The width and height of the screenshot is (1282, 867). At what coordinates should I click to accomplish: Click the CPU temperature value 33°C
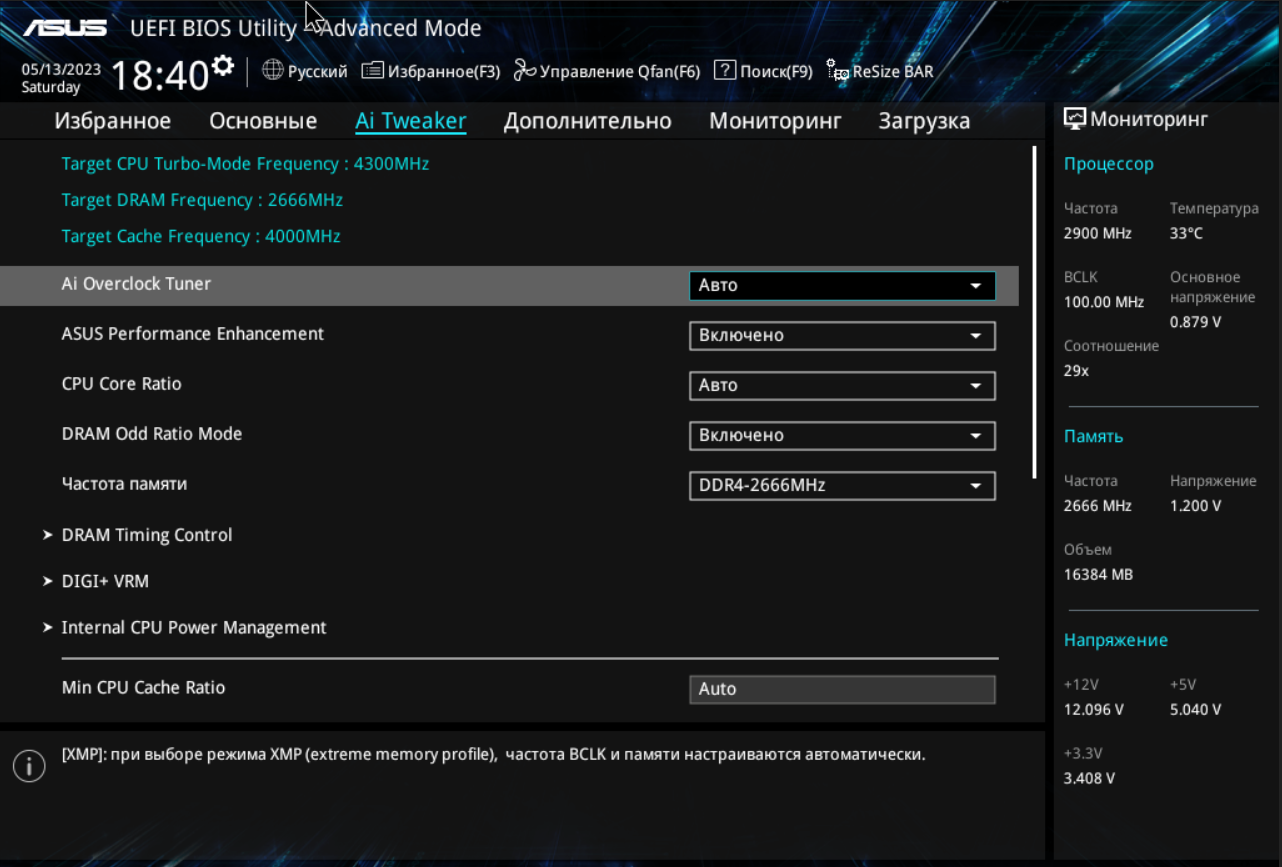coord(1187,234)
